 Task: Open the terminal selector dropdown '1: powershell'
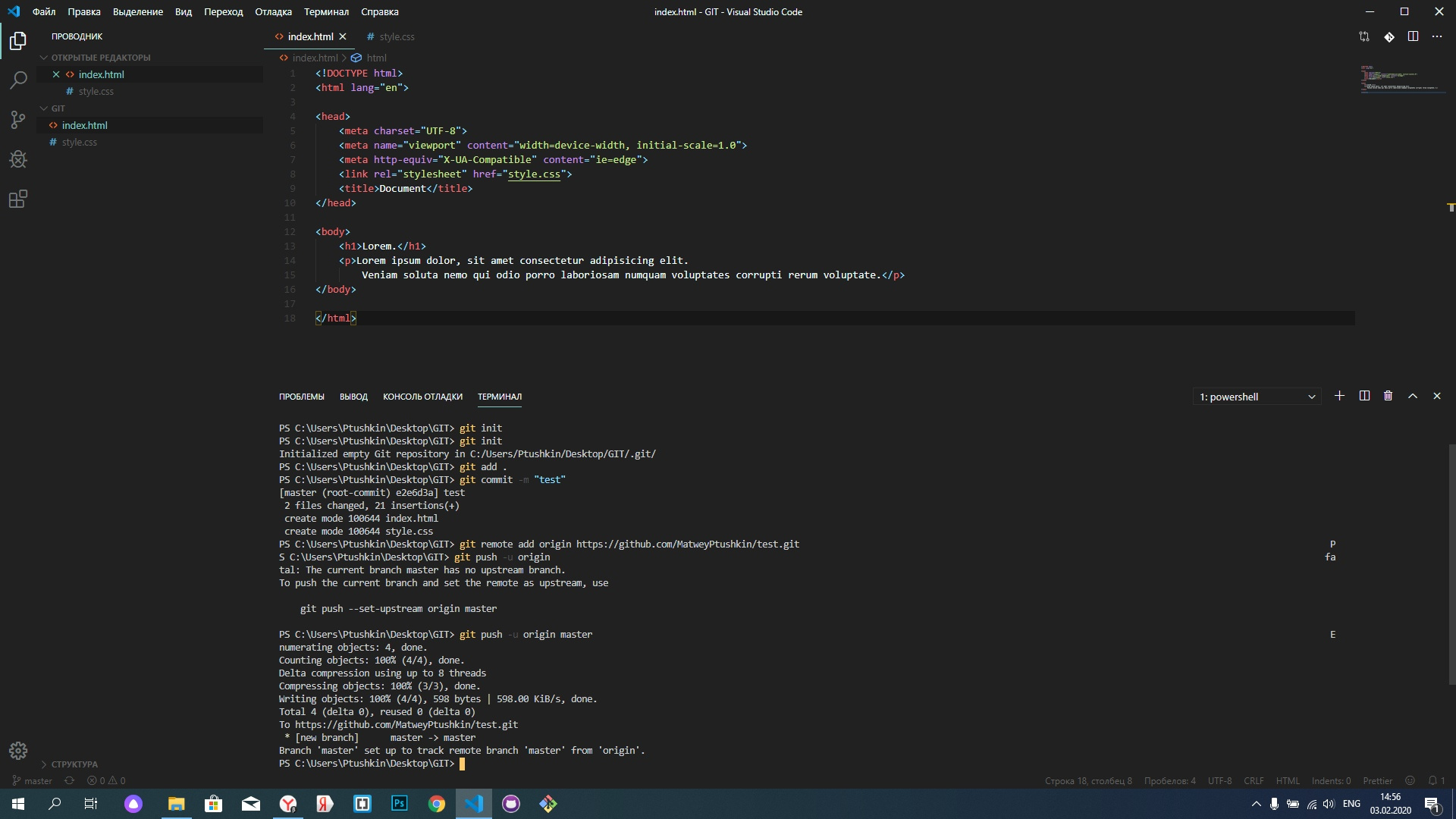pos(1257,397)
